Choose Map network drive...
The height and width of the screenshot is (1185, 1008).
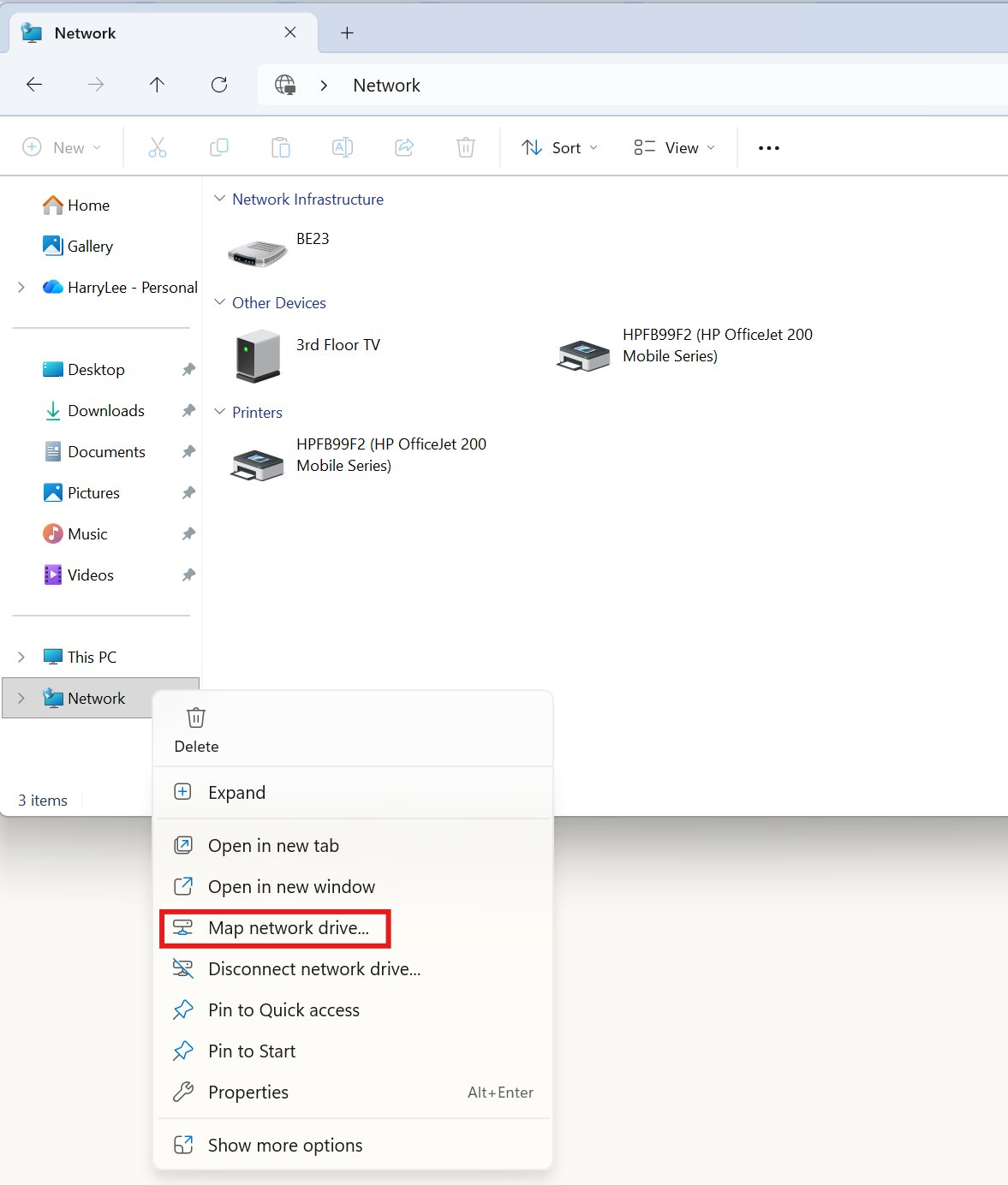[353, 928]
